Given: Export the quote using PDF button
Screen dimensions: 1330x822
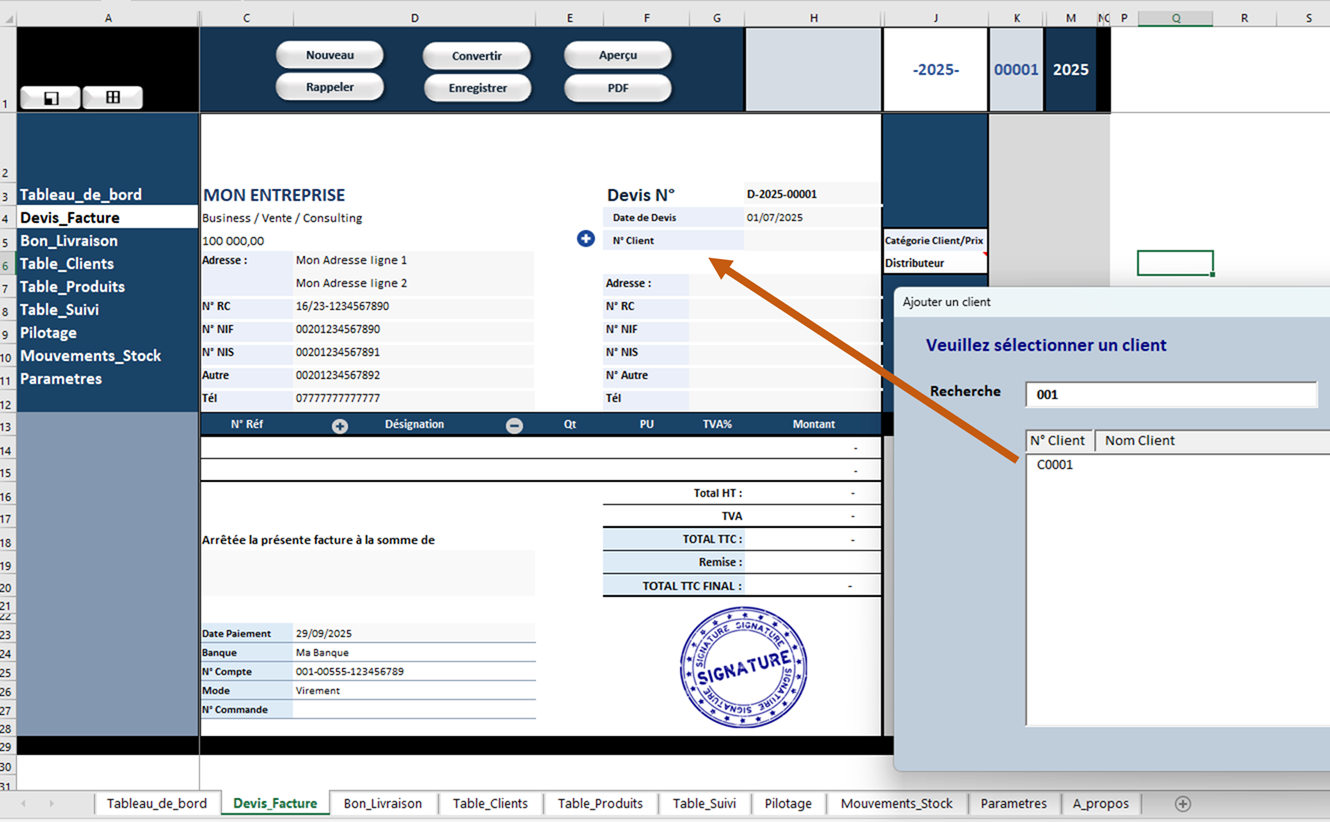Looking at the screenshot, I should tap(617, 88).
